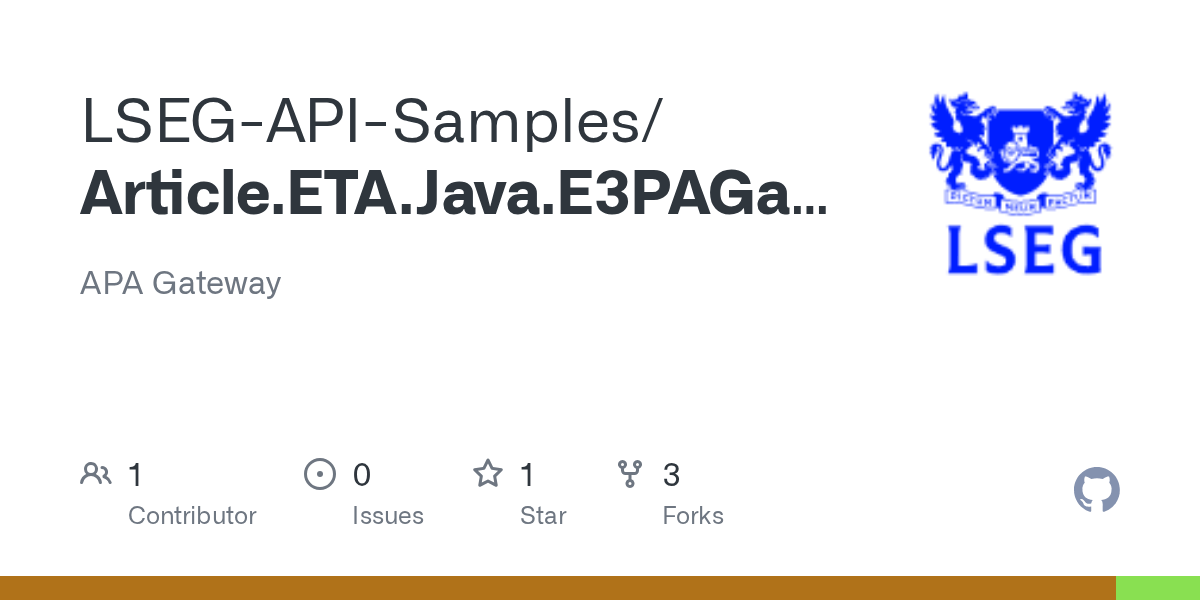Click the forks count number 3
Screen dimensions: 1200x600
(672, 475)
